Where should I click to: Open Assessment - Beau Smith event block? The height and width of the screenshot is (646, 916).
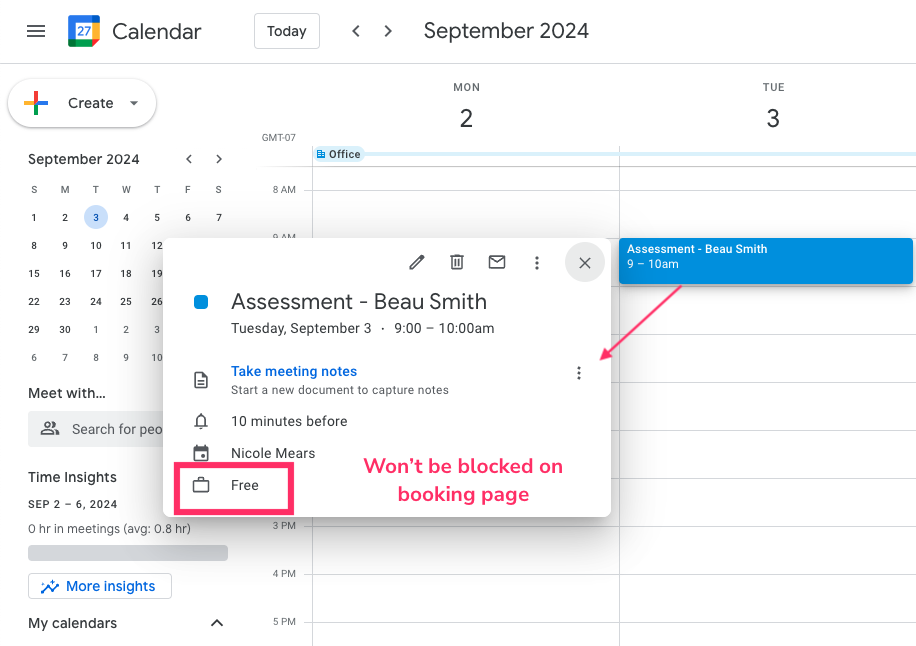pyautogui.click(x=766, y=261)
